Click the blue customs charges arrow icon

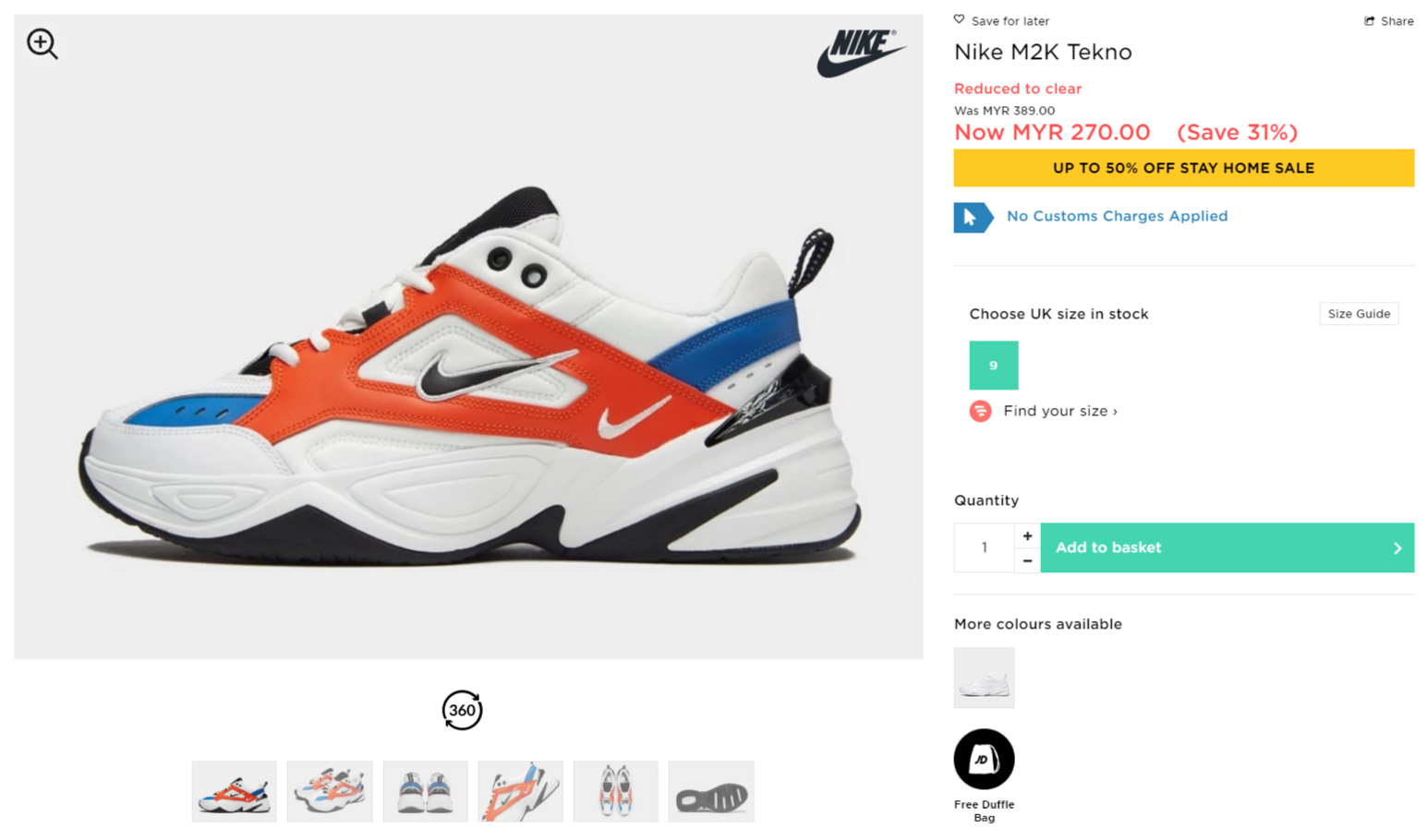point(973,217)
